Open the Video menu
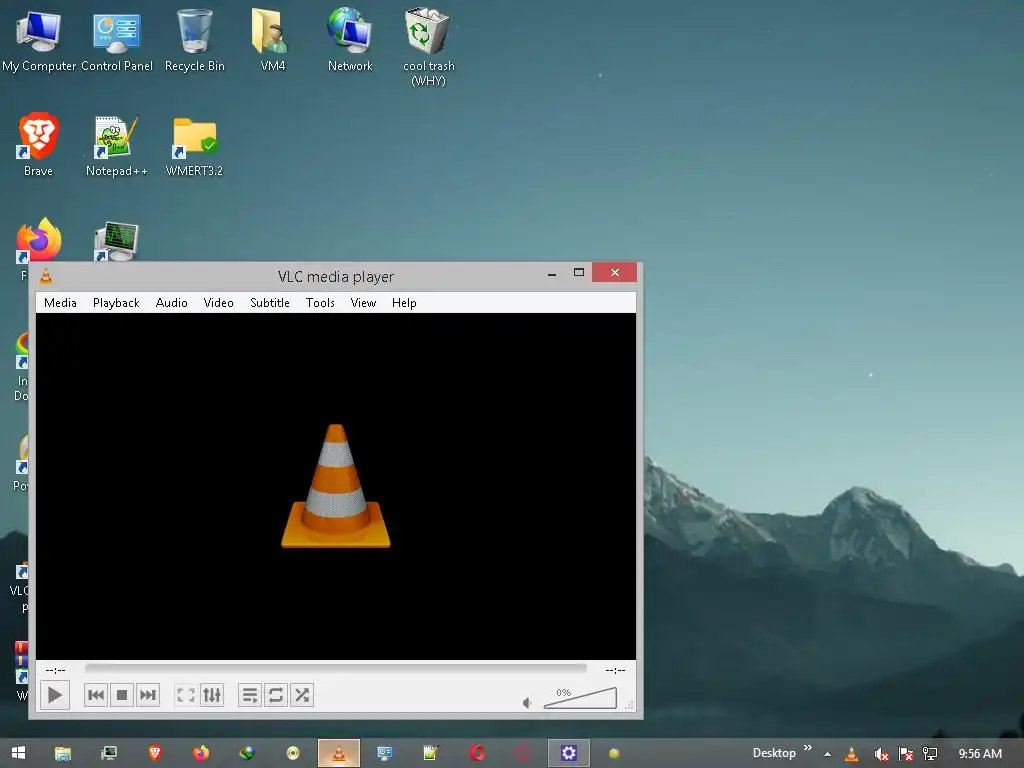The height and width of the screenshot is (768, 1024). point(218,302)
